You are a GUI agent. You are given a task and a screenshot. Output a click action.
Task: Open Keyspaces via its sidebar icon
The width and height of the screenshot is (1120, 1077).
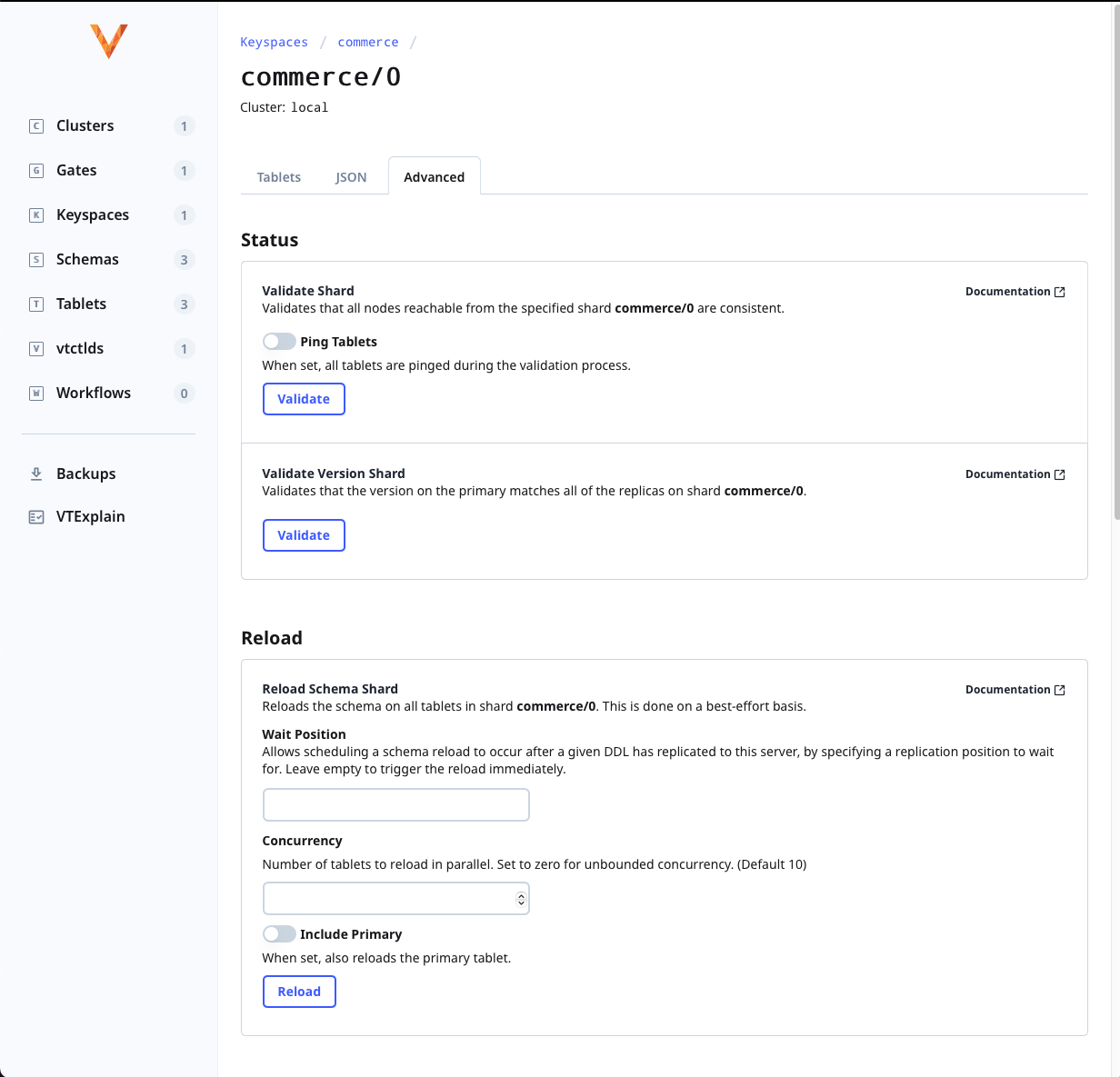pos(35,214)
